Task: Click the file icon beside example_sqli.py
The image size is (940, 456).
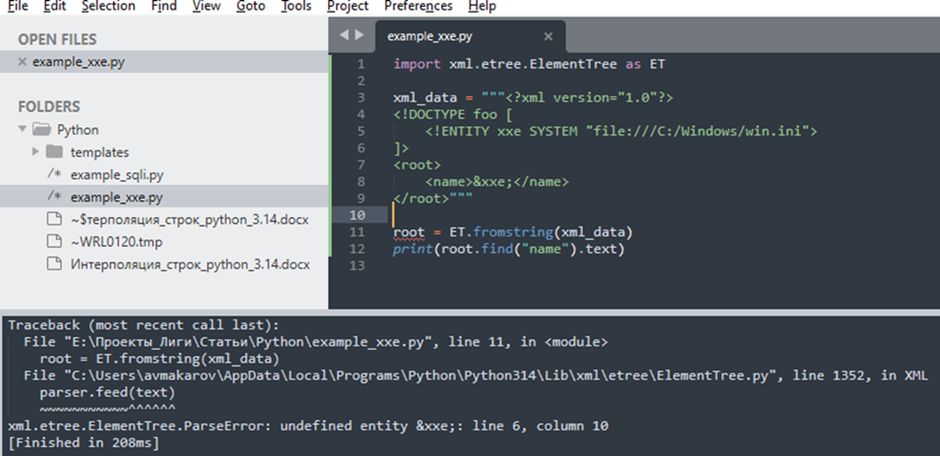Action: tap(54, 175)
